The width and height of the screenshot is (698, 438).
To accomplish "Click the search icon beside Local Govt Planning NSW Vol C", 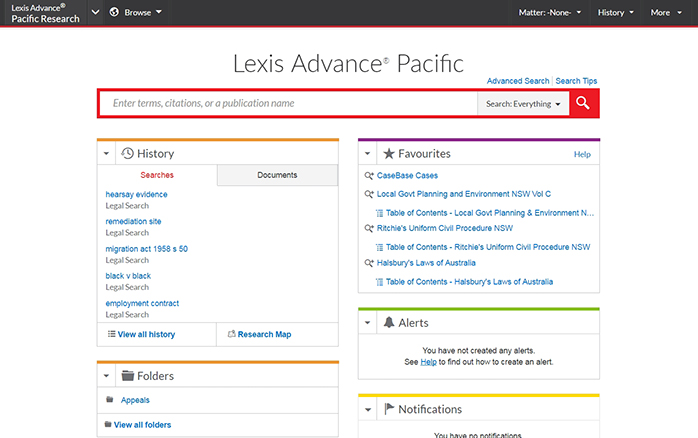I will click(x=369, y=194).
